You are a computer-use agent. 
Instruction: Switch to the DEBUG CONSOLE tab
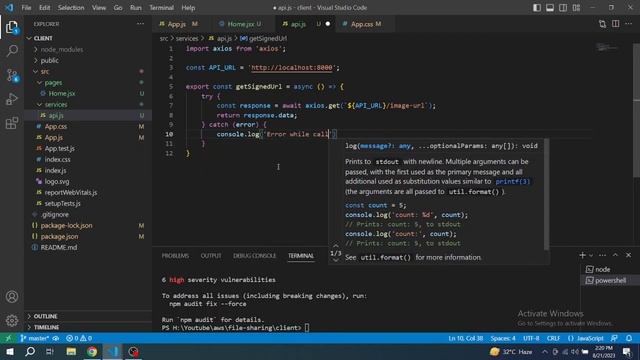(255, 256)
